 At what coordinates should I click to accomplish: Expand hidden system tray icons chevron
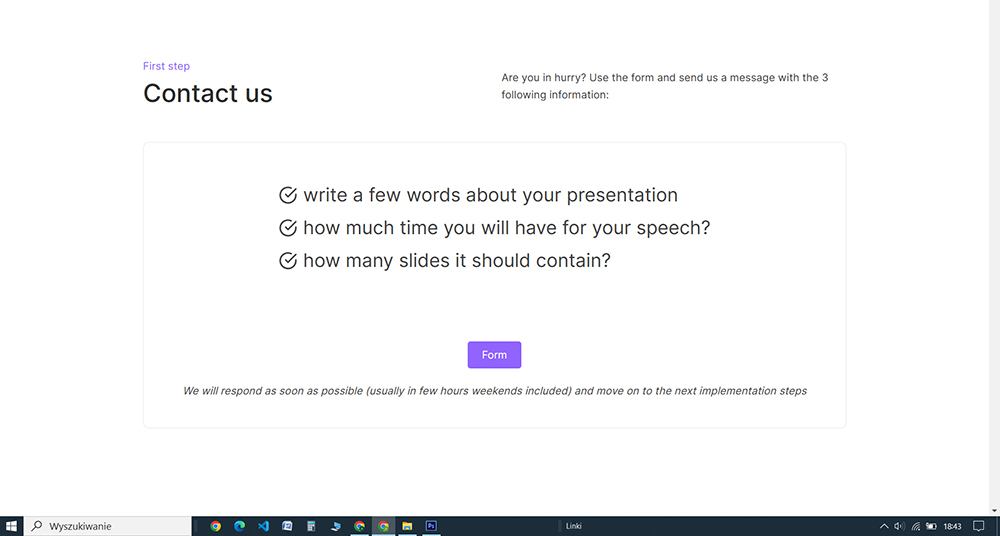point(884,526)
